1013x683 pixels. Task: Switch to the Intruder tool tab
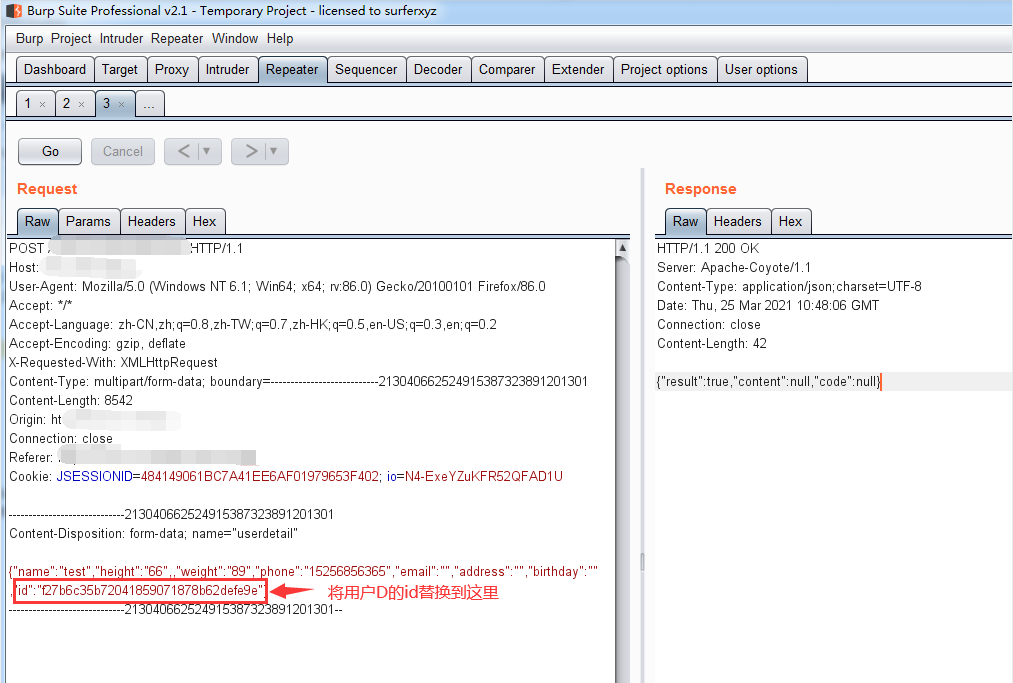tap(227, 70)
